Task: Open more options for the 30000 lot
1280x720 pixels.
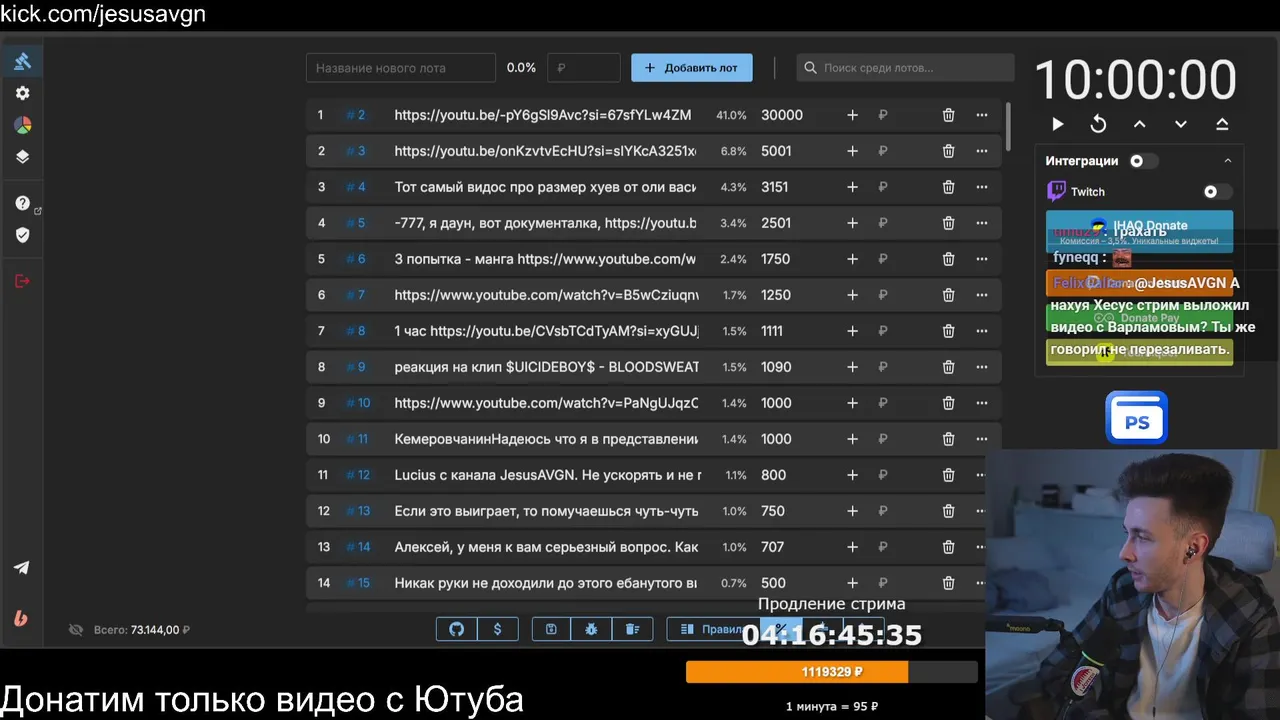Action: [x=982, y=115]
